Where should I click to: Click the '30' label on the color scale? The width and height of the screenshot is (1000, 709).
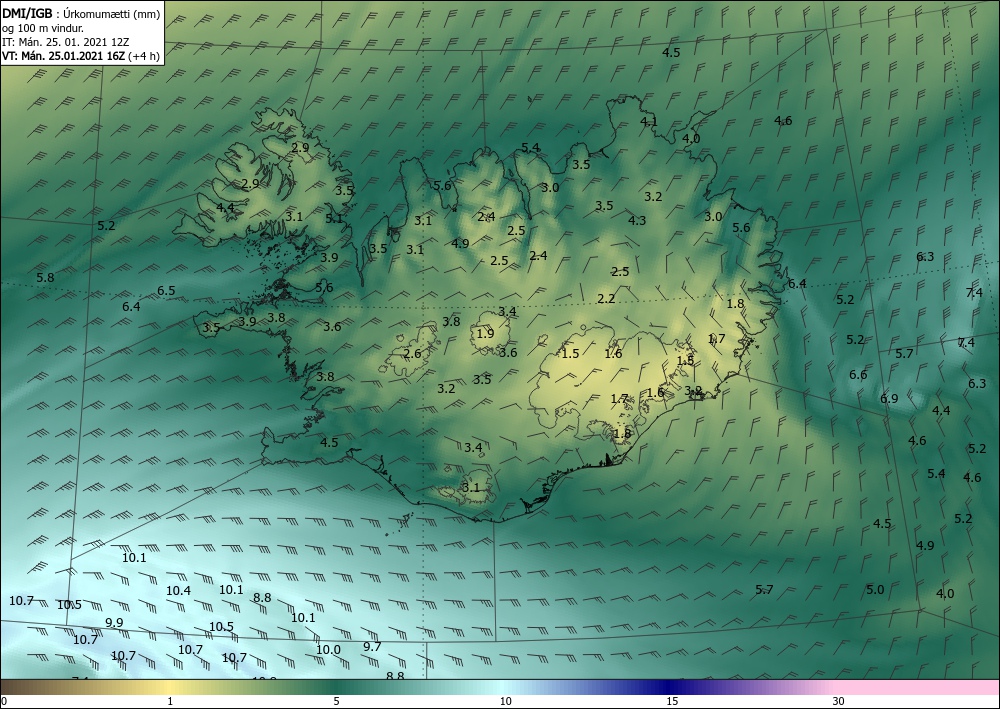[838, 702]
